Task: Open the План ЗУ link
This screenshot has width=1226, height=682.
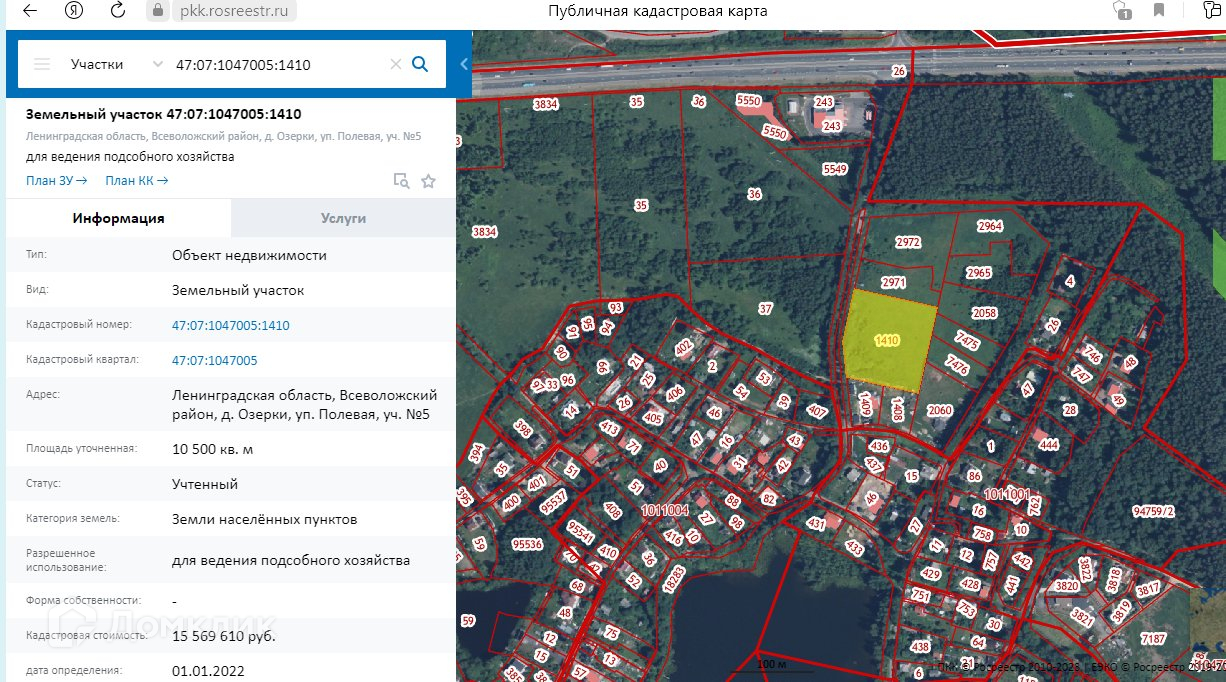Action: point(57,180)
